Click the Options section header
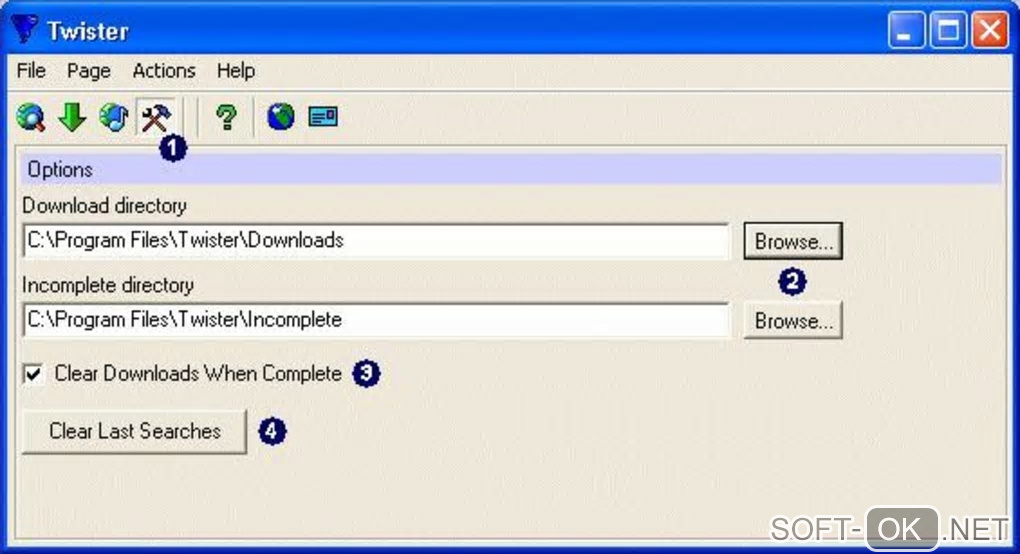Viewport: 1020px width, 554px height. click(511, 170)
